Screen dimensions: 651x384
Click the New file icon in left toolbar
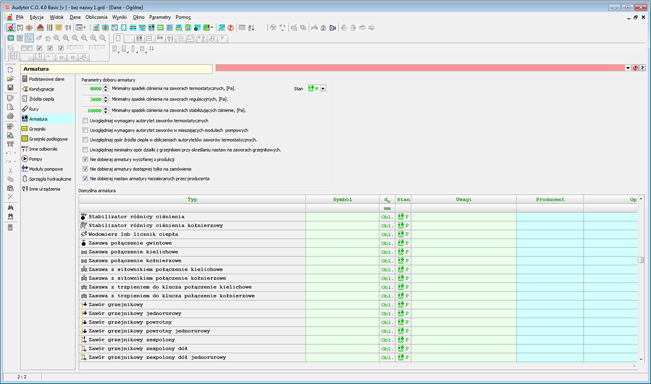point(10,70)
